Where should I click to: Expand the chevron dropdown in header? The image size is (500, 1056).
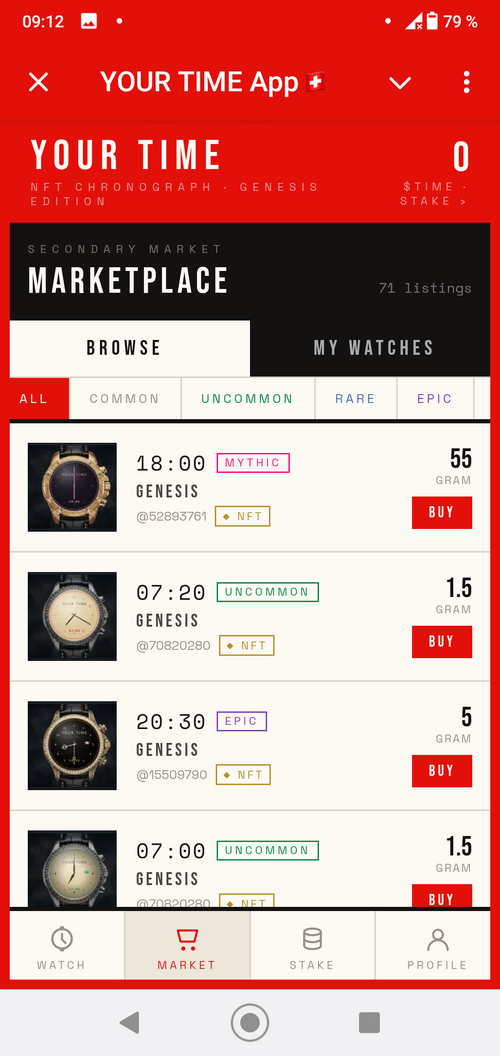tap(400, 83)
